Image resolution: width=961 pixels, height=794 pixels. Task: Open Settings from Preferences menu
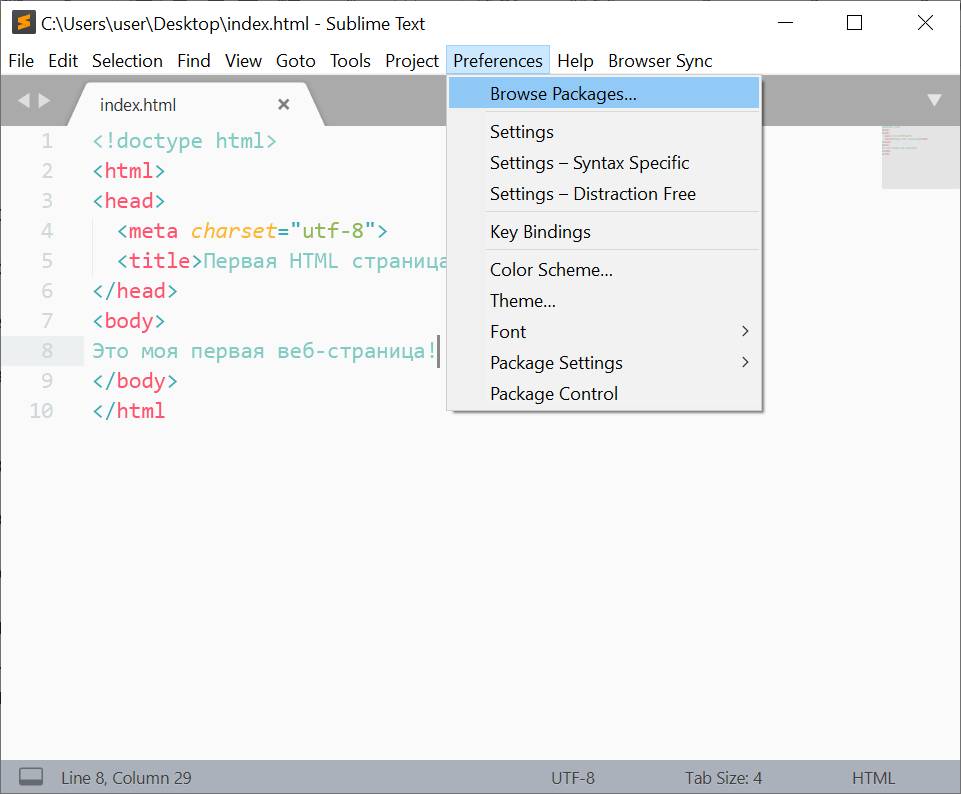(521, 132)
